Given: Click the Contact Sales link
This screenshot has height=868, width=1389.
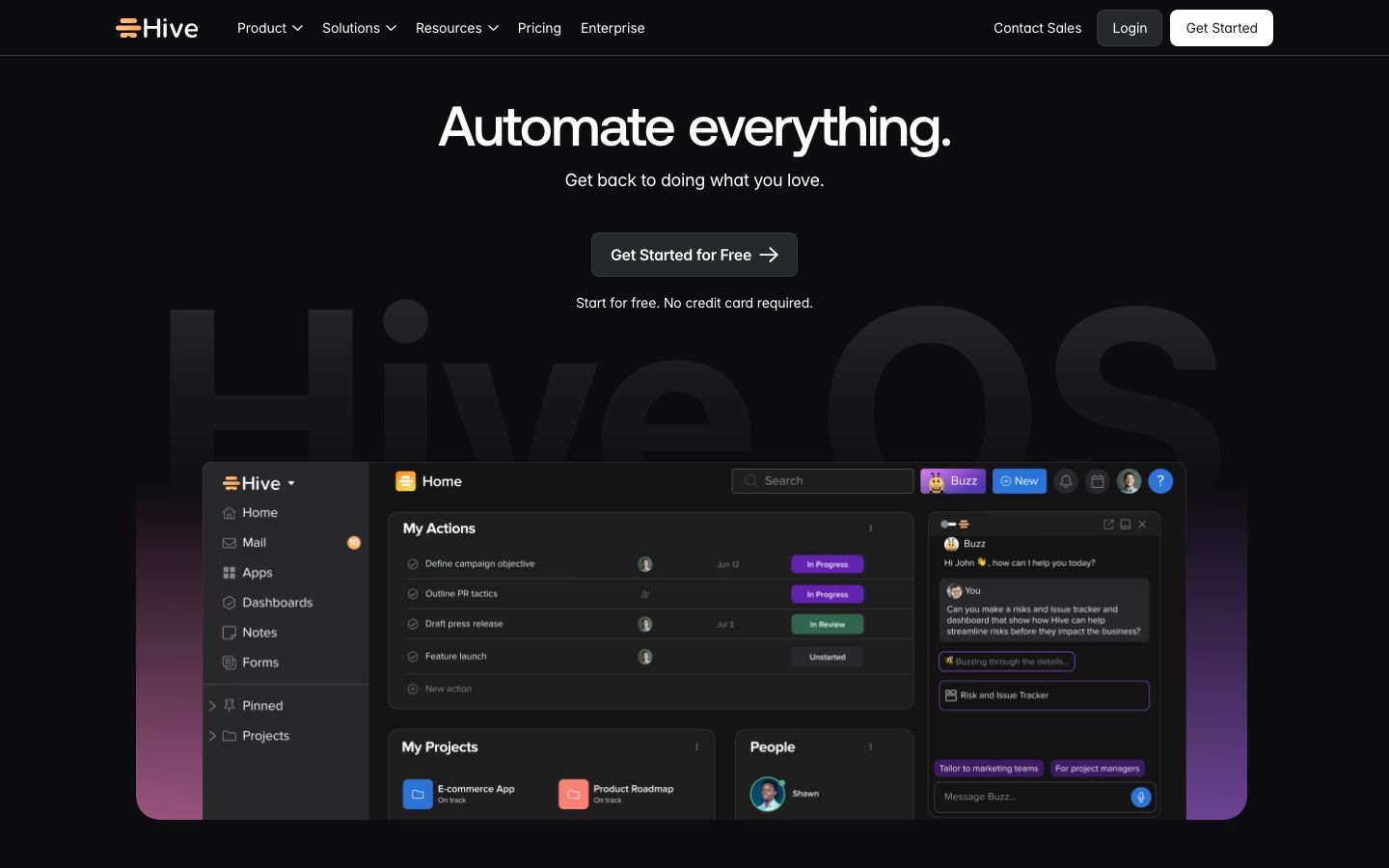Looking at the screenshot, I should (1038, 28).
